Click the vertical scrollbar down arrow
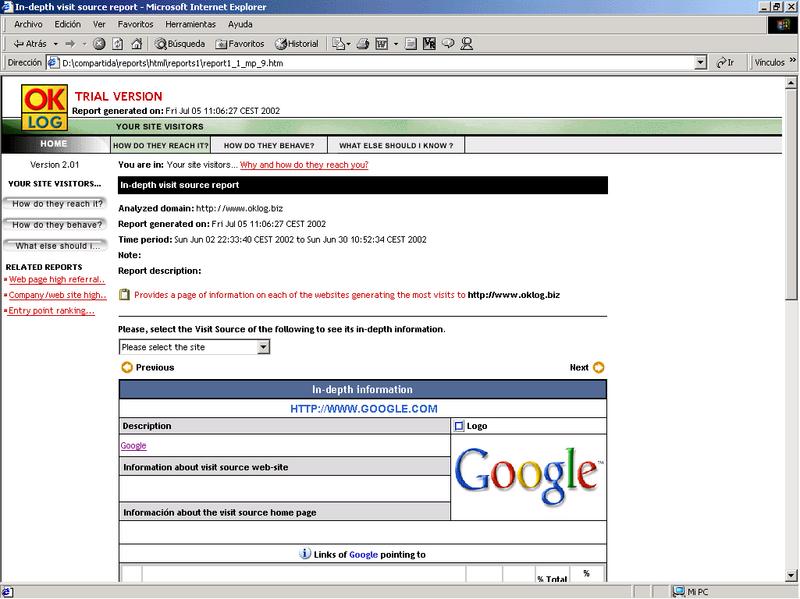This screenshot has width=800, height=599. point(791,576)
